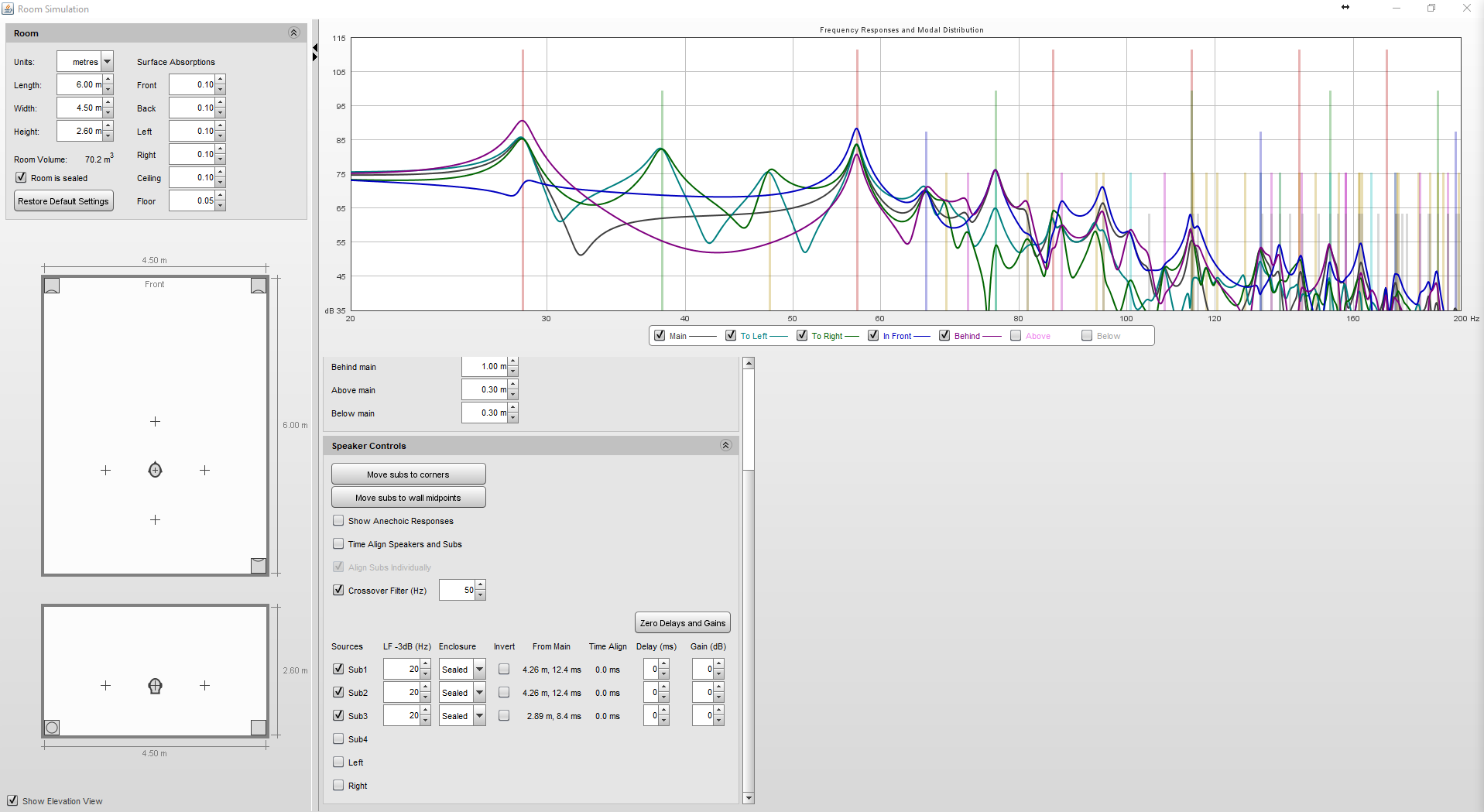This screenshot has height=812, width=1484.
Task: Increase Front surface absorption with the up arrow
Action: click(x=221, y=80)
